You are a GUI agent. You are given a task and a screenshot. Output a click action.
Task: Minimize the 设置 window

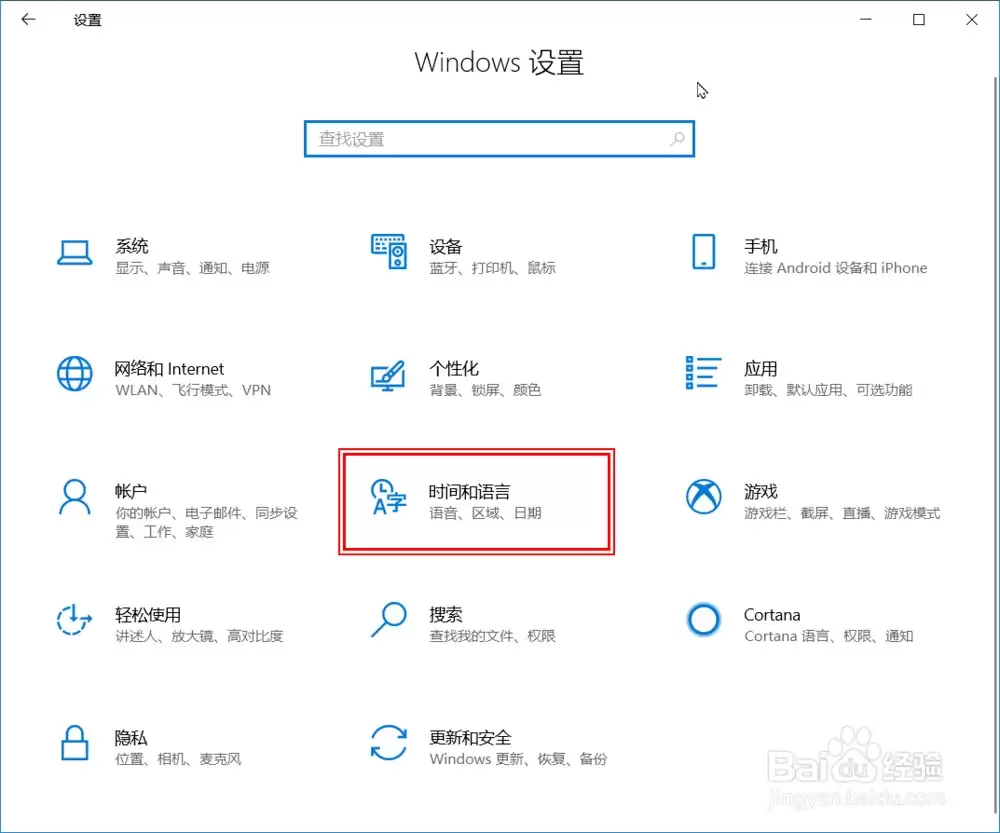pyautogui.click(x=865, y=20)
